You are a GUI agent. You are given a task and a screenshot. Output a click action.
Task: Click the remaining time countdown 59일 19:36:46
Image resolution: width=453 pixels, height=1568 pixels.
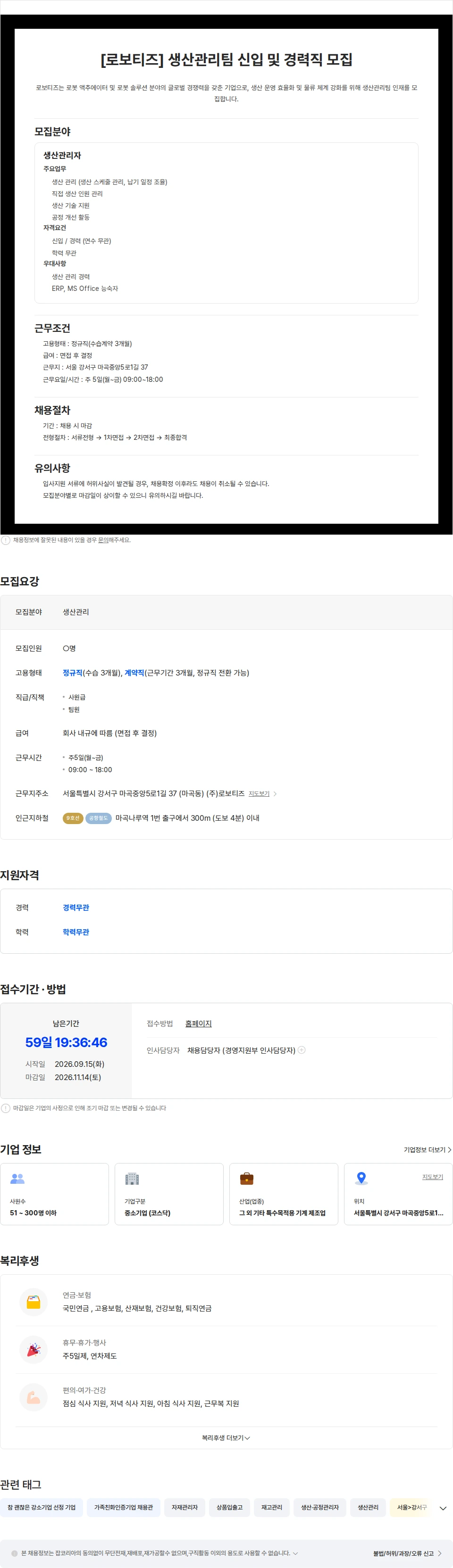[x=67, y=1043]
